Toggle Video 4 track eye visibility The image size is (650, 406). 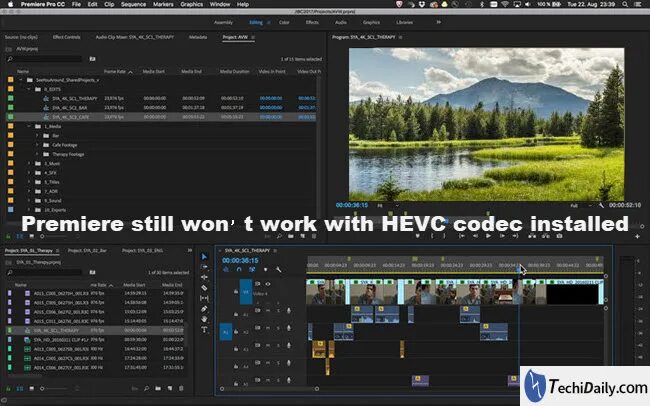coord(268,284)
